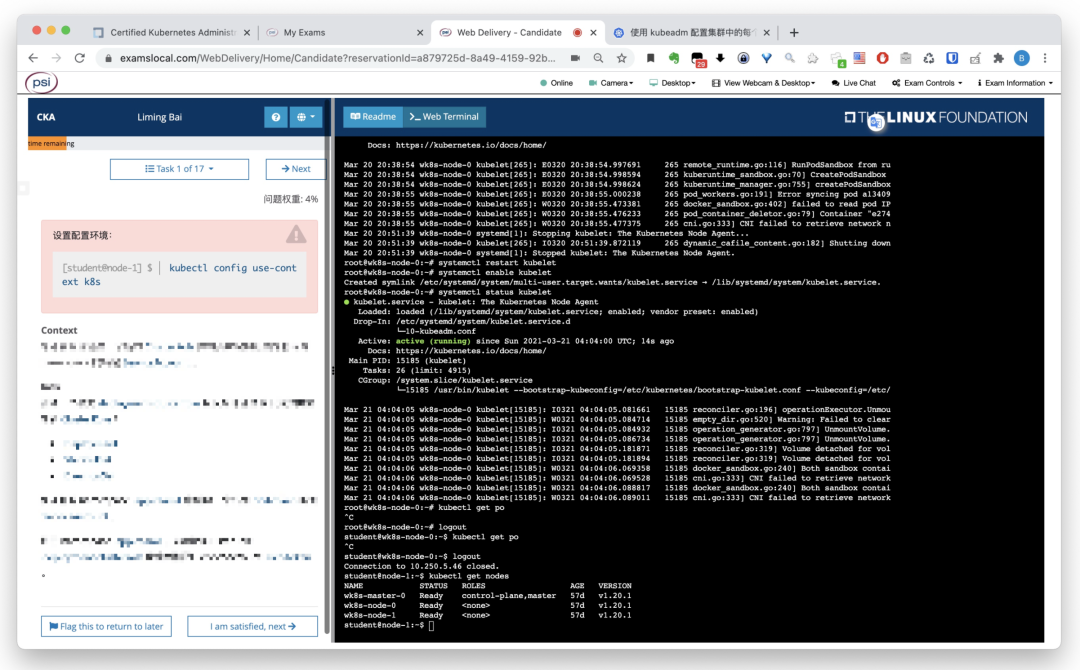Switch to My Exams browser tab
This screenshot has width=1080, height=670.
coord(342,32)
